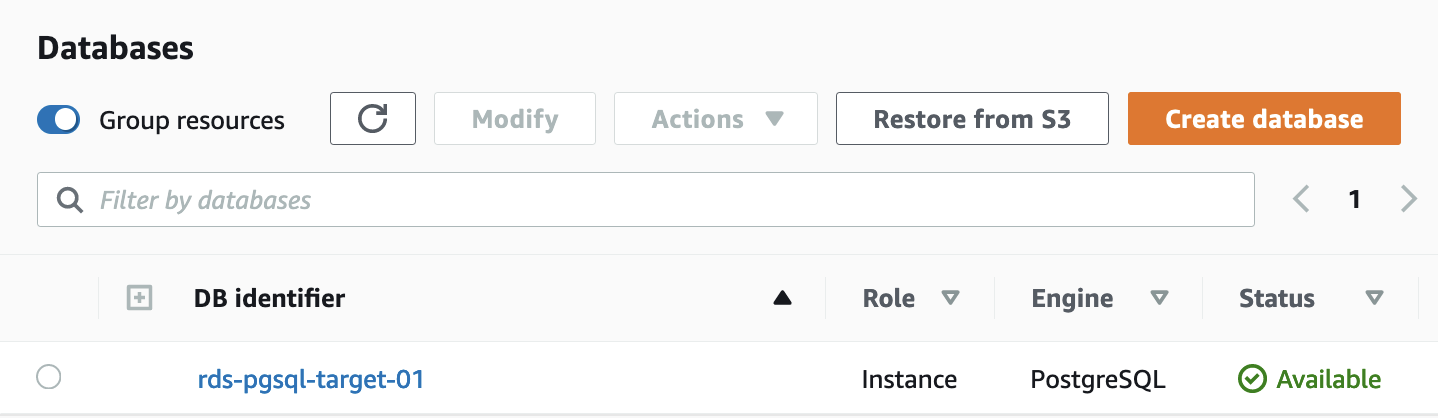Toggle the Group resources switch
This screenshot has height=418, width=1438.
59,120
